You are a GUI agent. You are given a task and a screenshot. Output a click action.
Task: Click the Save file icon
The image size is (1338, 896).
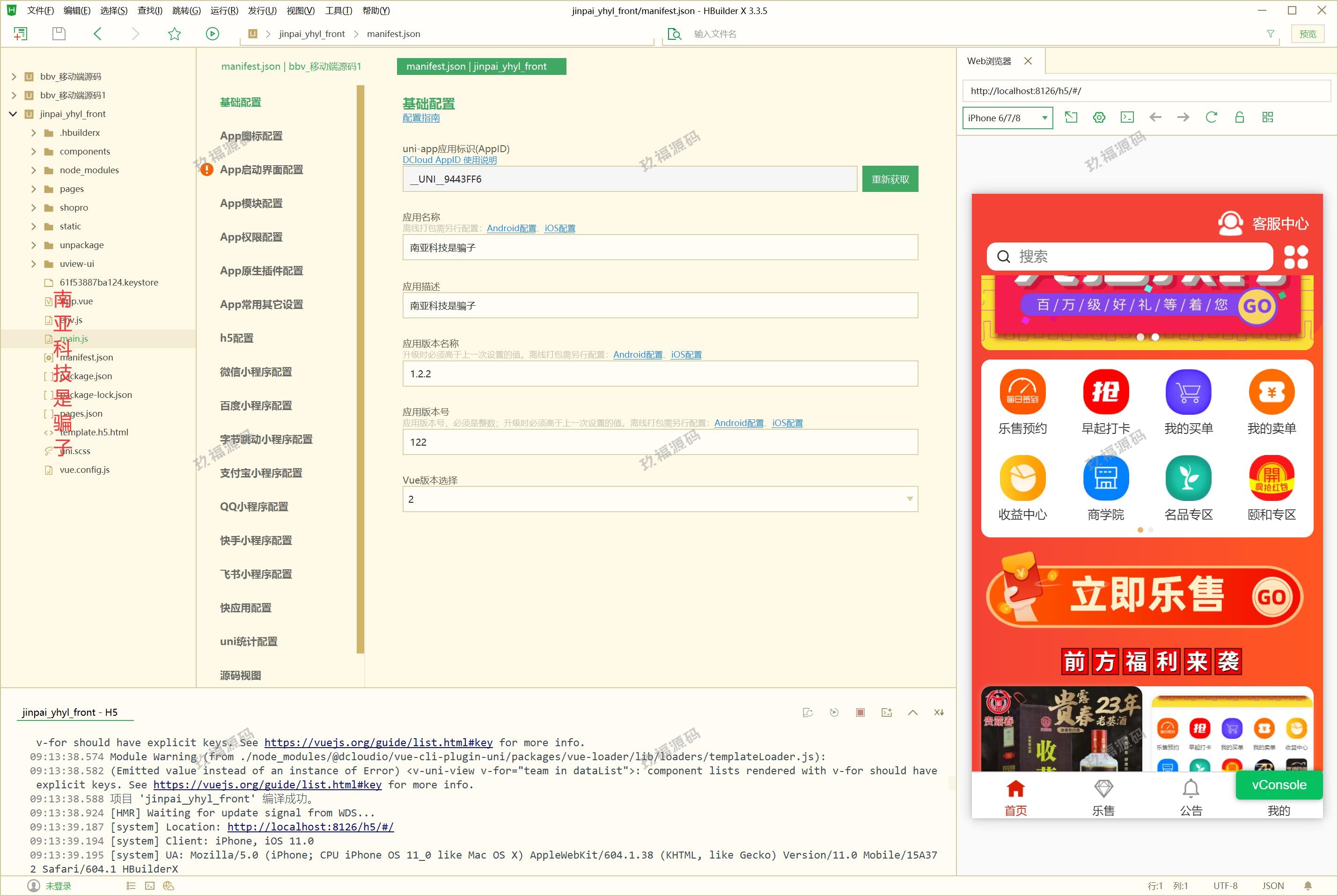58,34
